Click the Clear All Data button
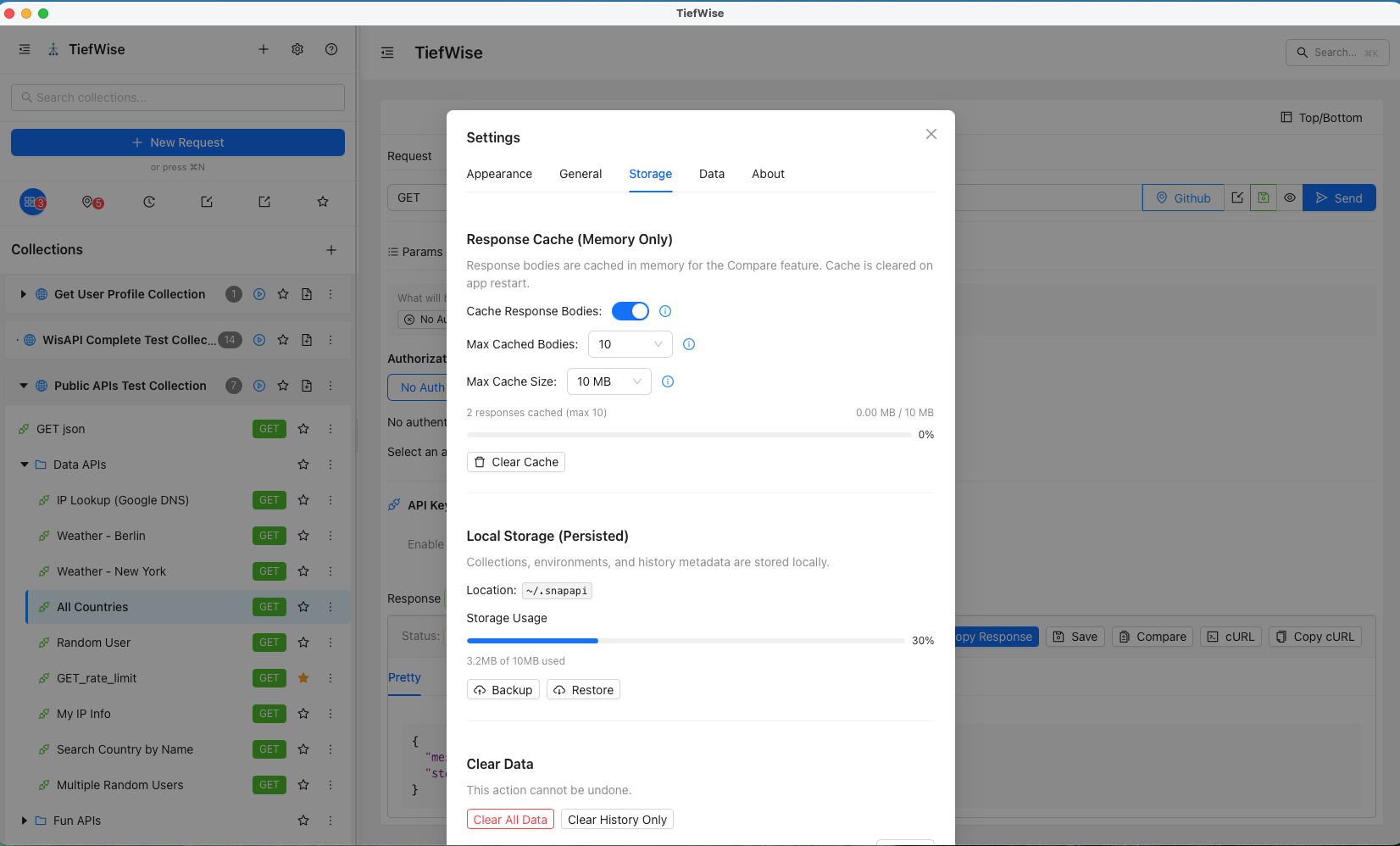1400x846 pixels. [510, 820]
